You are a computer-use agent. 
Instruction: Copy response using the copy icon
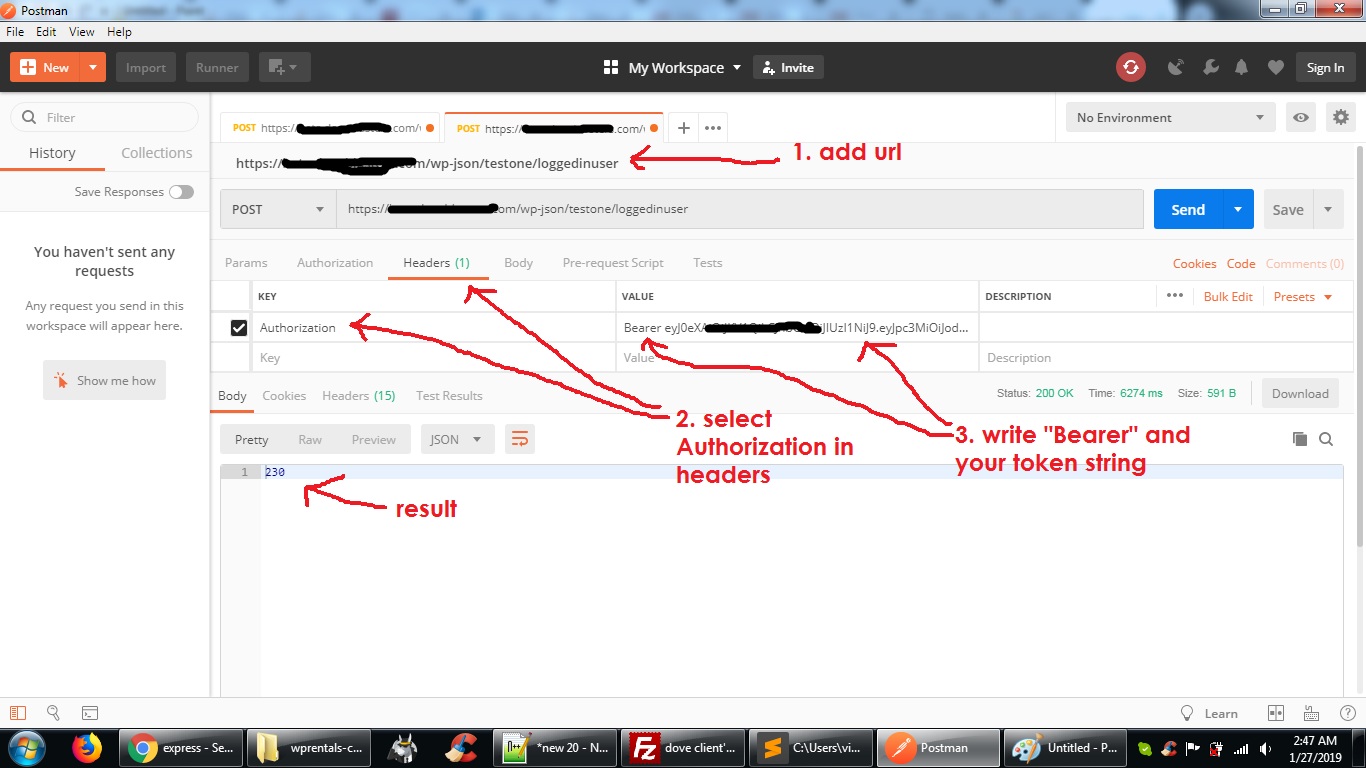[1299, 439]
